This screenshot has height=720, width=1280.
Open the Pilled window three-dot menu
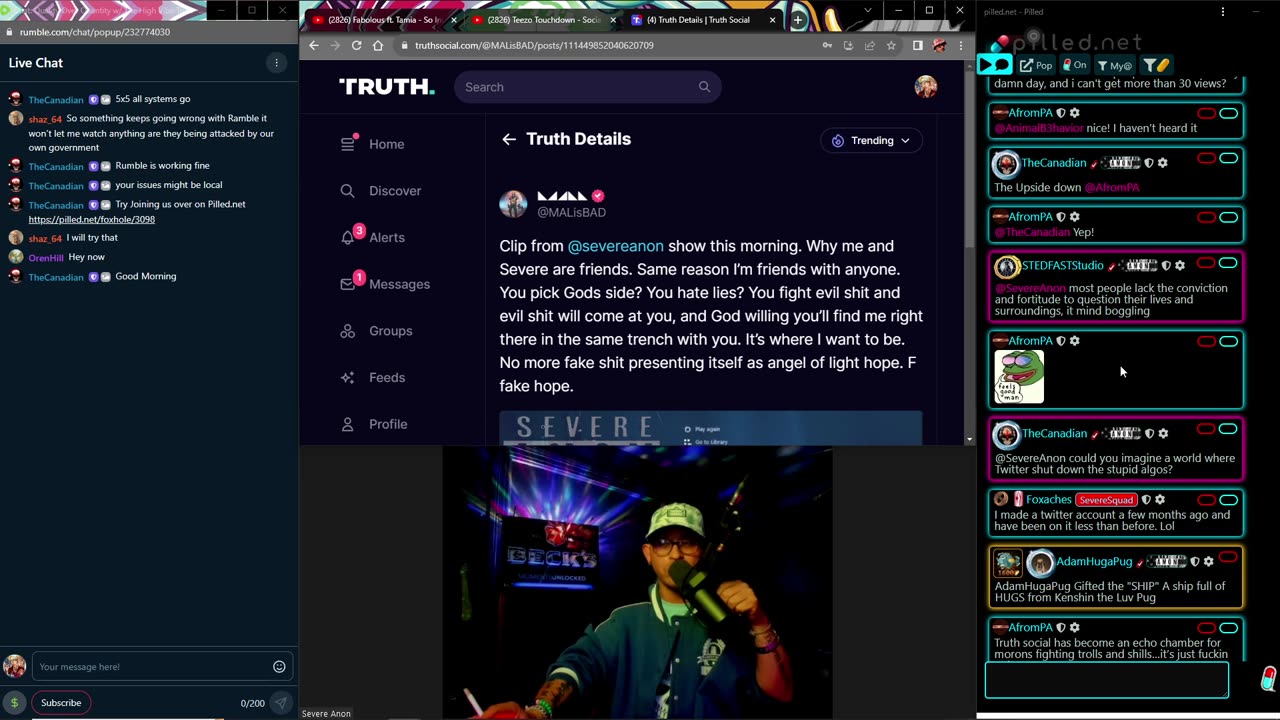[1222, 11]
